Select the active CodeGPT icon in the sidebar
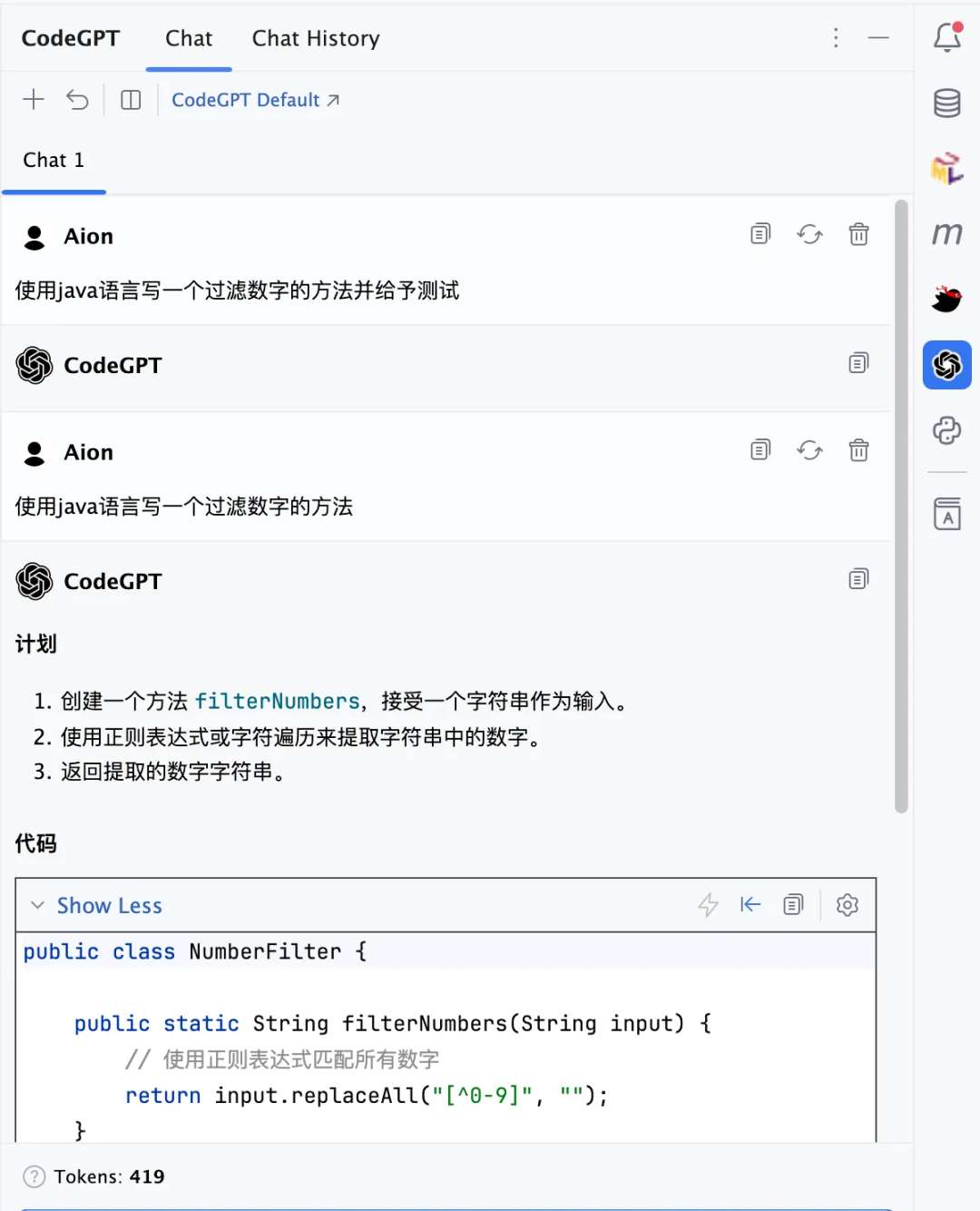The image size is (980, 1211). point(946,365)
